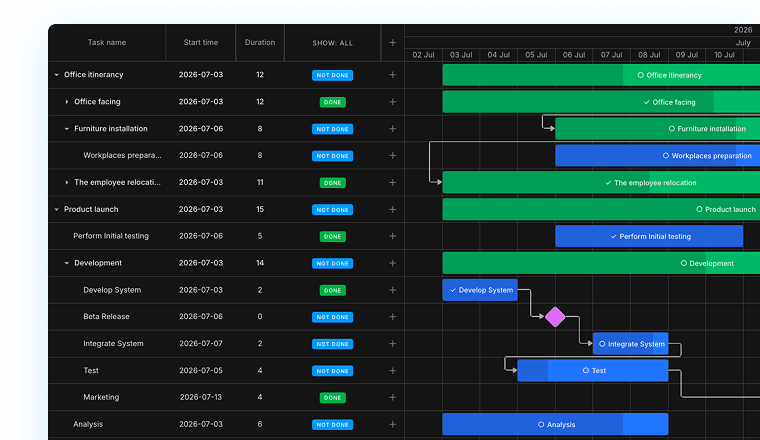Collapse the Office itinerancy task group
This screenshot has width=760, height=440.
pyautogui.click(x=57, y=75)
